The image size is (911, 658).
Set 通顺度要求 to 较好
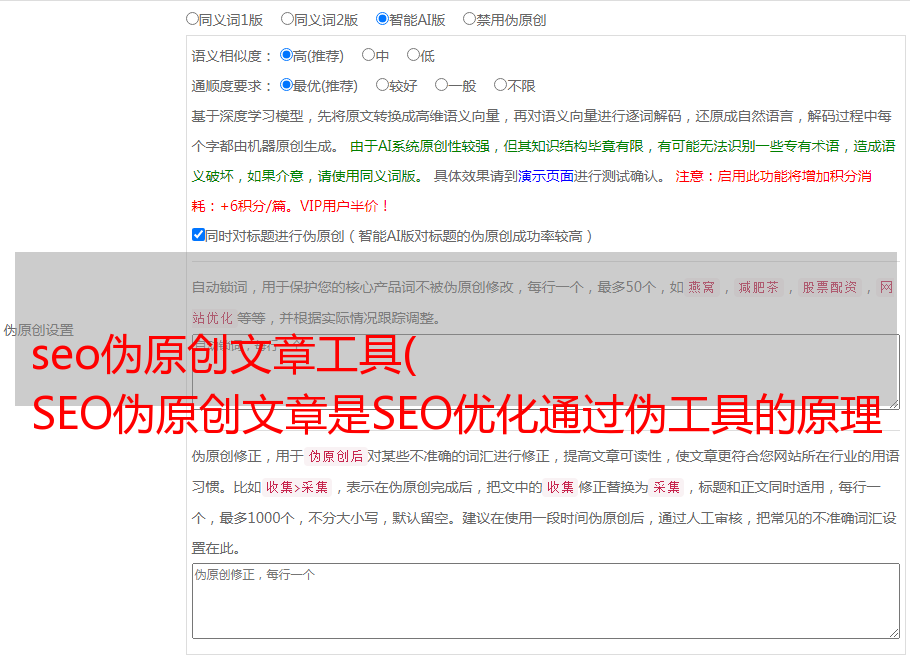(382, 85)
